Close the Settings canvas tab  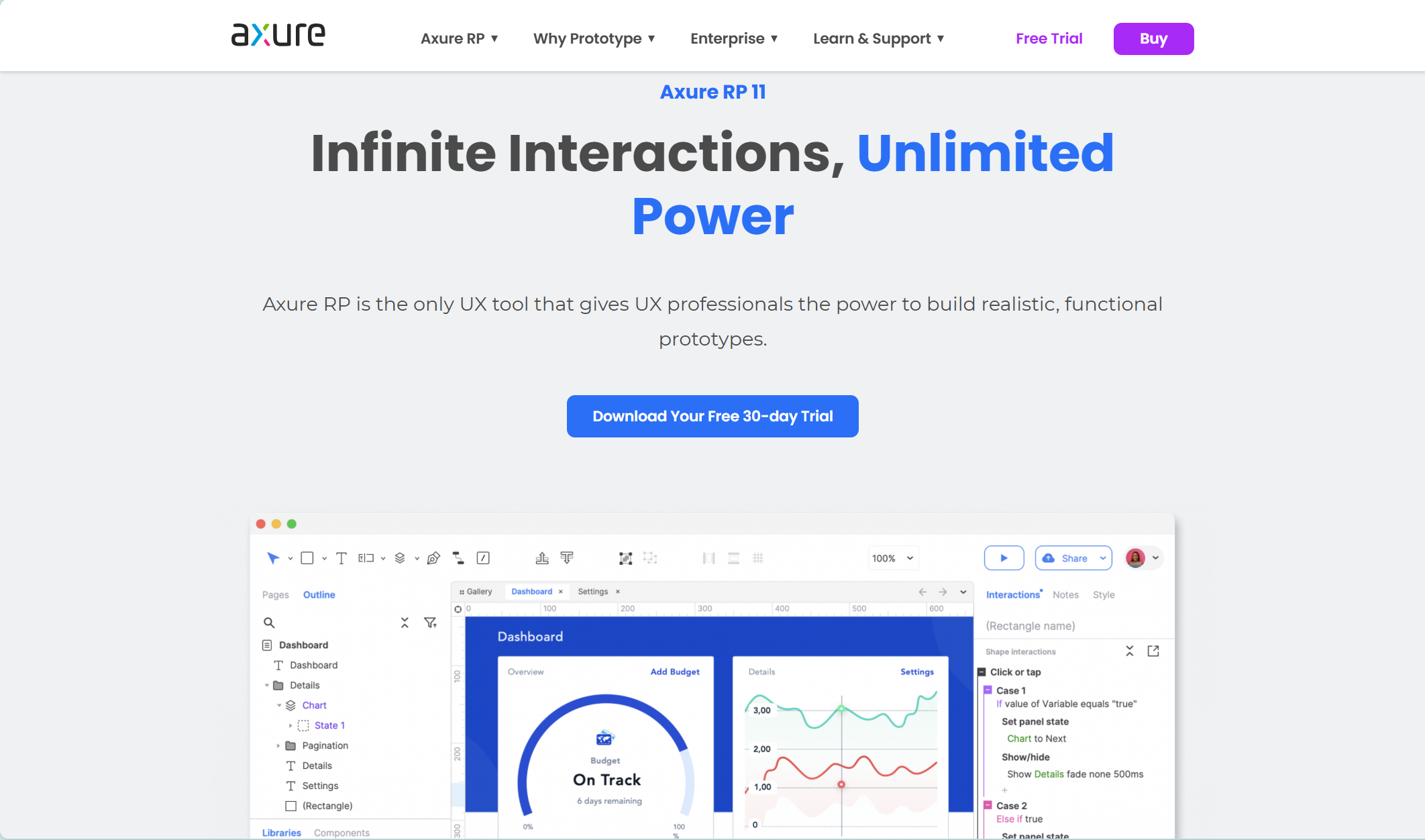618,592
